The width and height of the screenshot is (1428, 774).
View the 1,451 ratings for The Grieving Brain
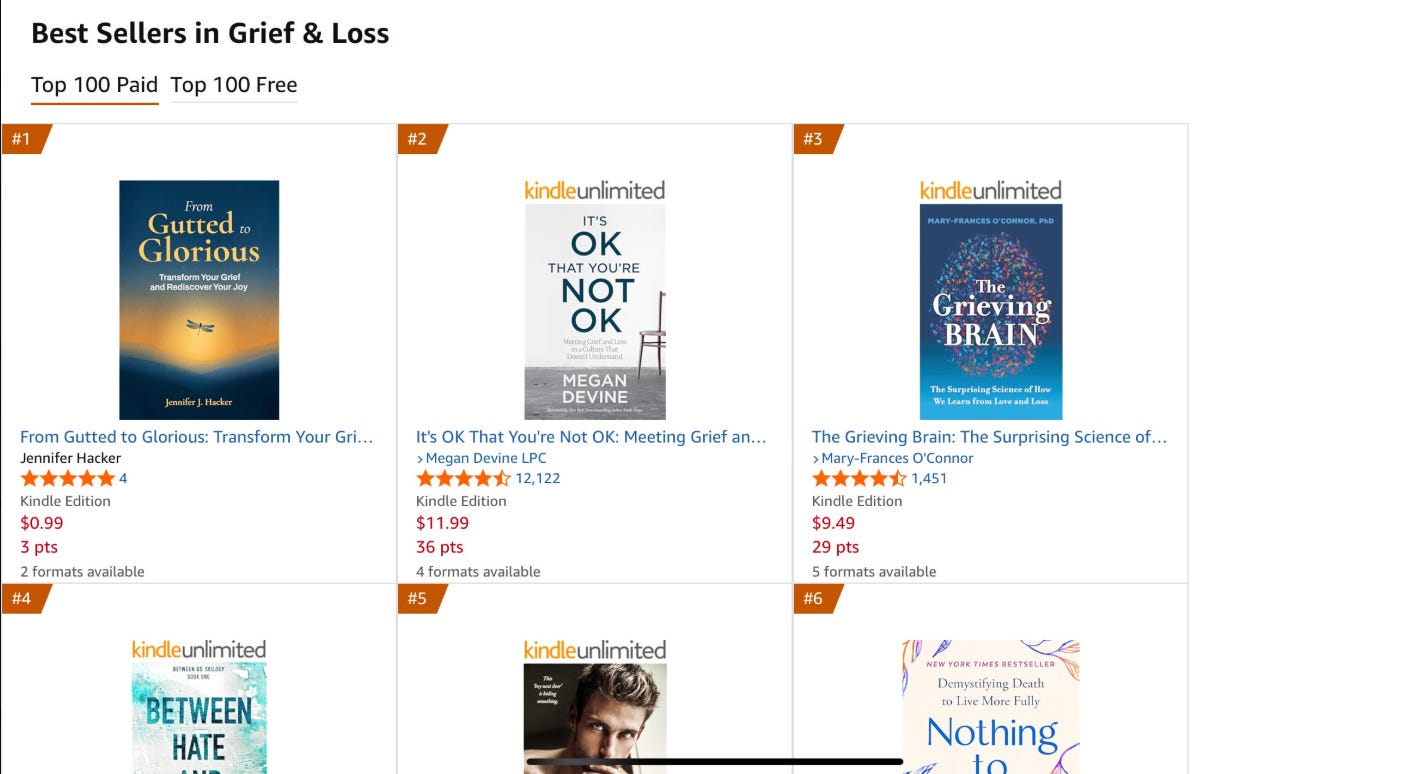point(929,478)
